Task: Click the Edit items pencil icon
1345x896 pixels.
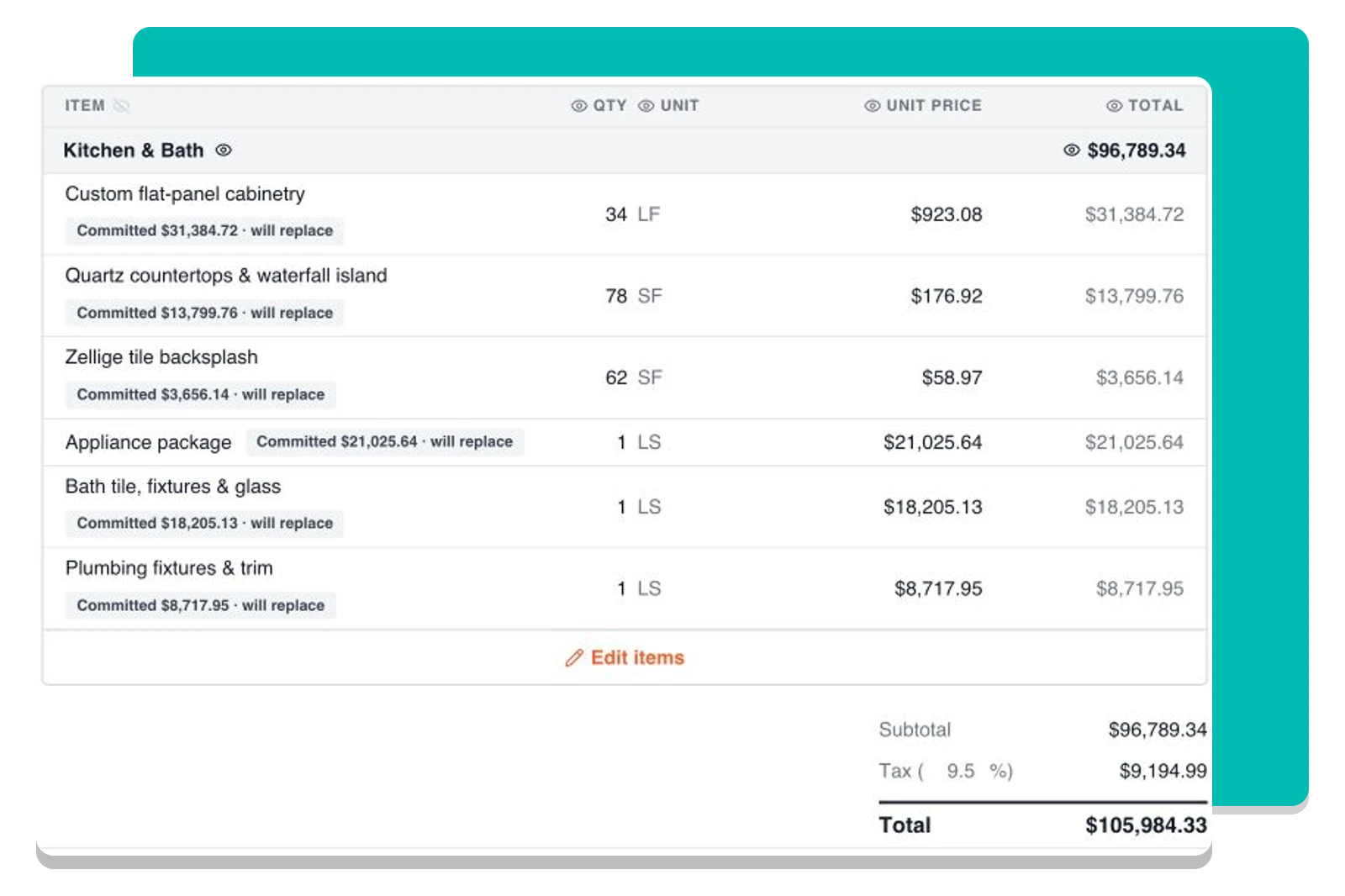Action: (x=574, y=658)
